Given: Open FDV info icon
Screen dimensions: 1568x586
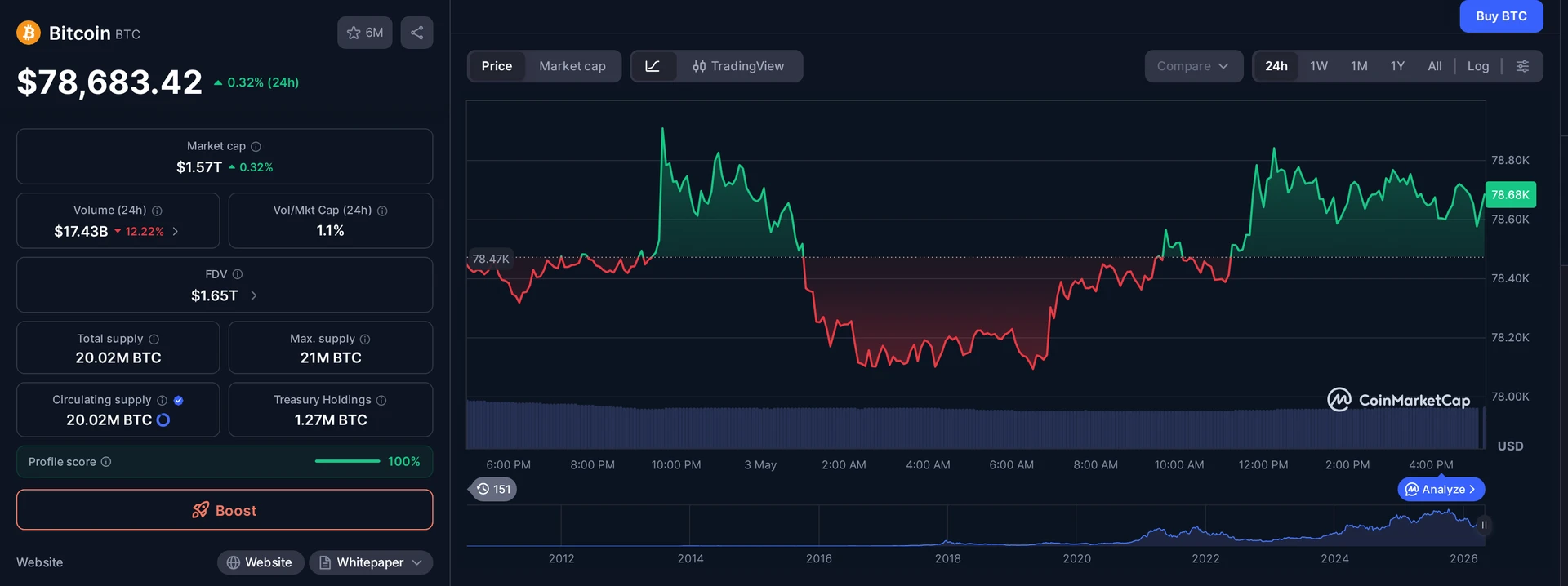Looking at the screenshot, I should (238, 274).
